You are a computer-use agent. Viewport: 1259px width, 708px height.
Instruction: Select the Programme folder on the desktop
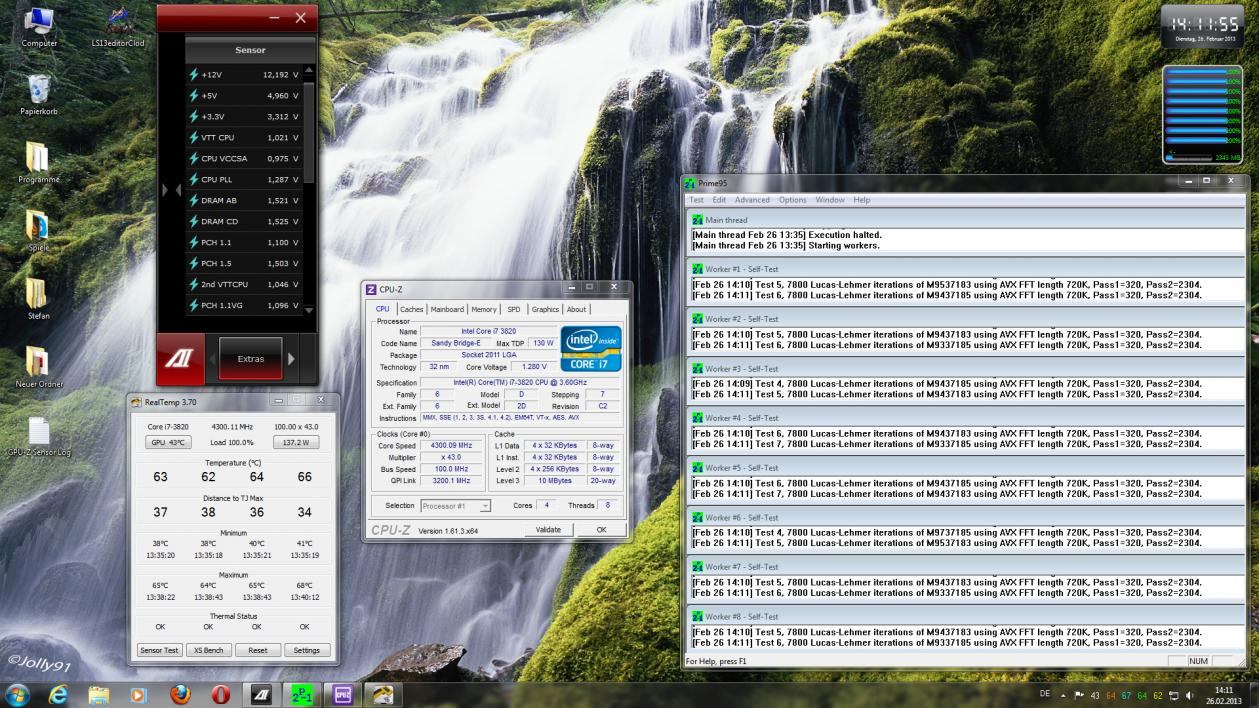[38, 156]
